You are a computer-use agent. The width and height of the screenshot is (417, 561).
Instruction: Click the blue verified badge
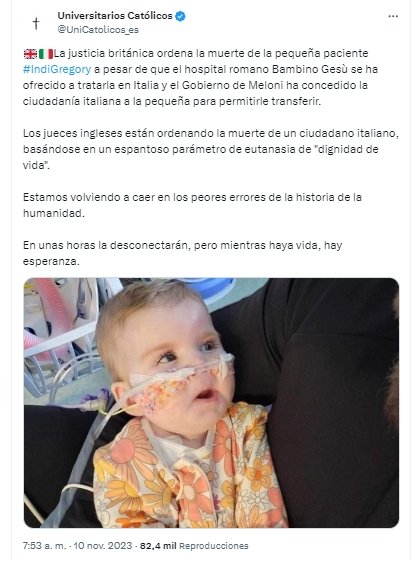click(180, 16)
